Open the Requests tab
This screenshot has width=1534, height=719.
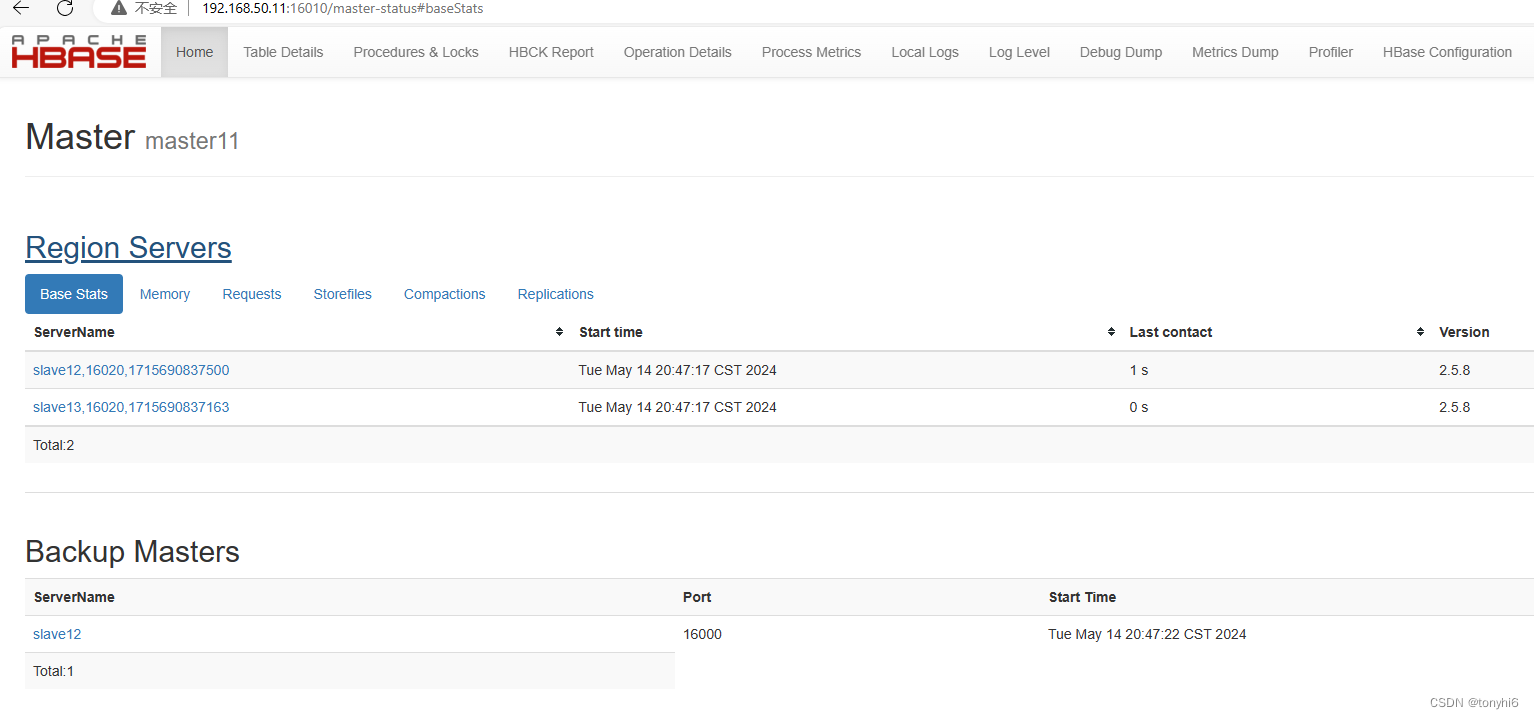pos(251,293)
